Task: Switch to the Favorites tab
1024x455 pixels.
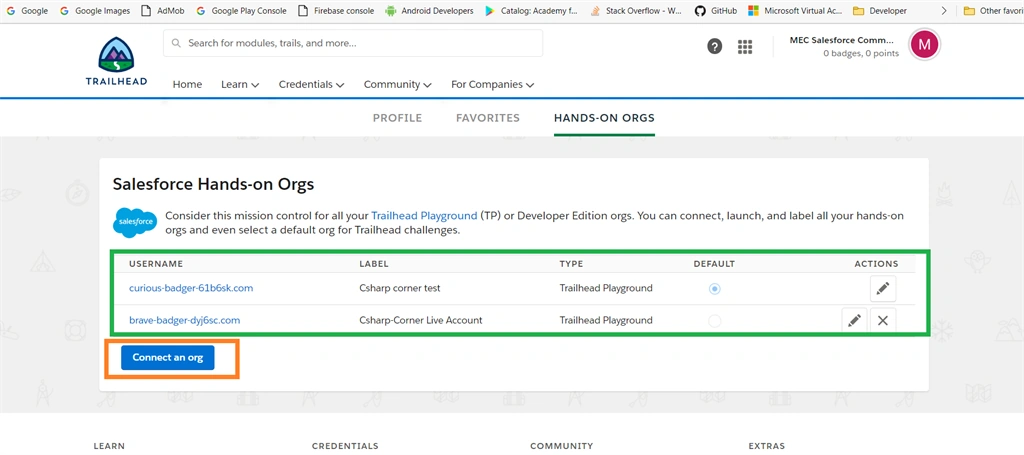Action: [488, 118]
